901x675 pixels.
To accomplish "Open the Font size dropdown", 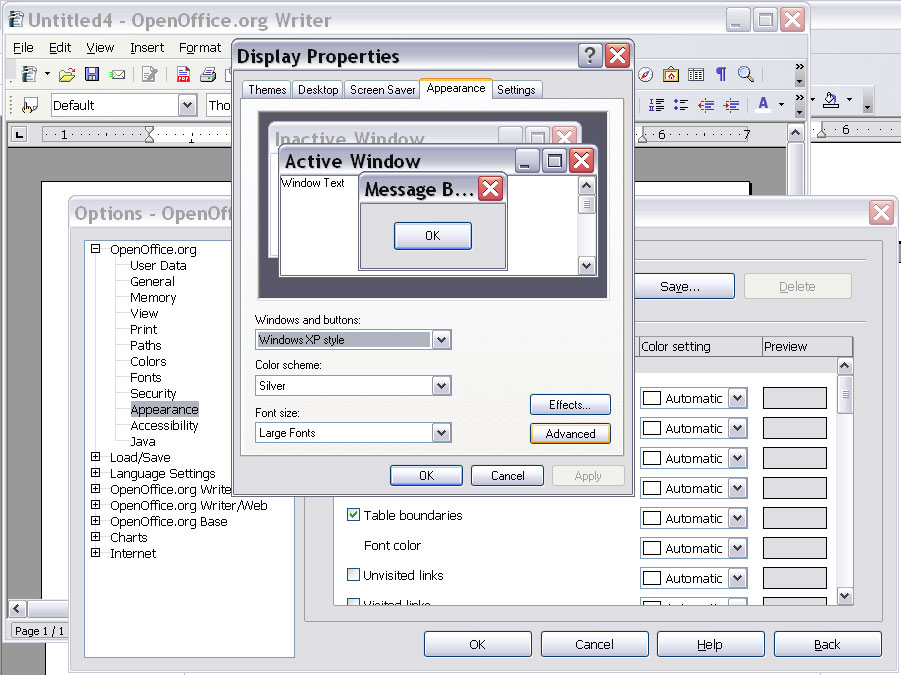I will (x=441, y=433).
